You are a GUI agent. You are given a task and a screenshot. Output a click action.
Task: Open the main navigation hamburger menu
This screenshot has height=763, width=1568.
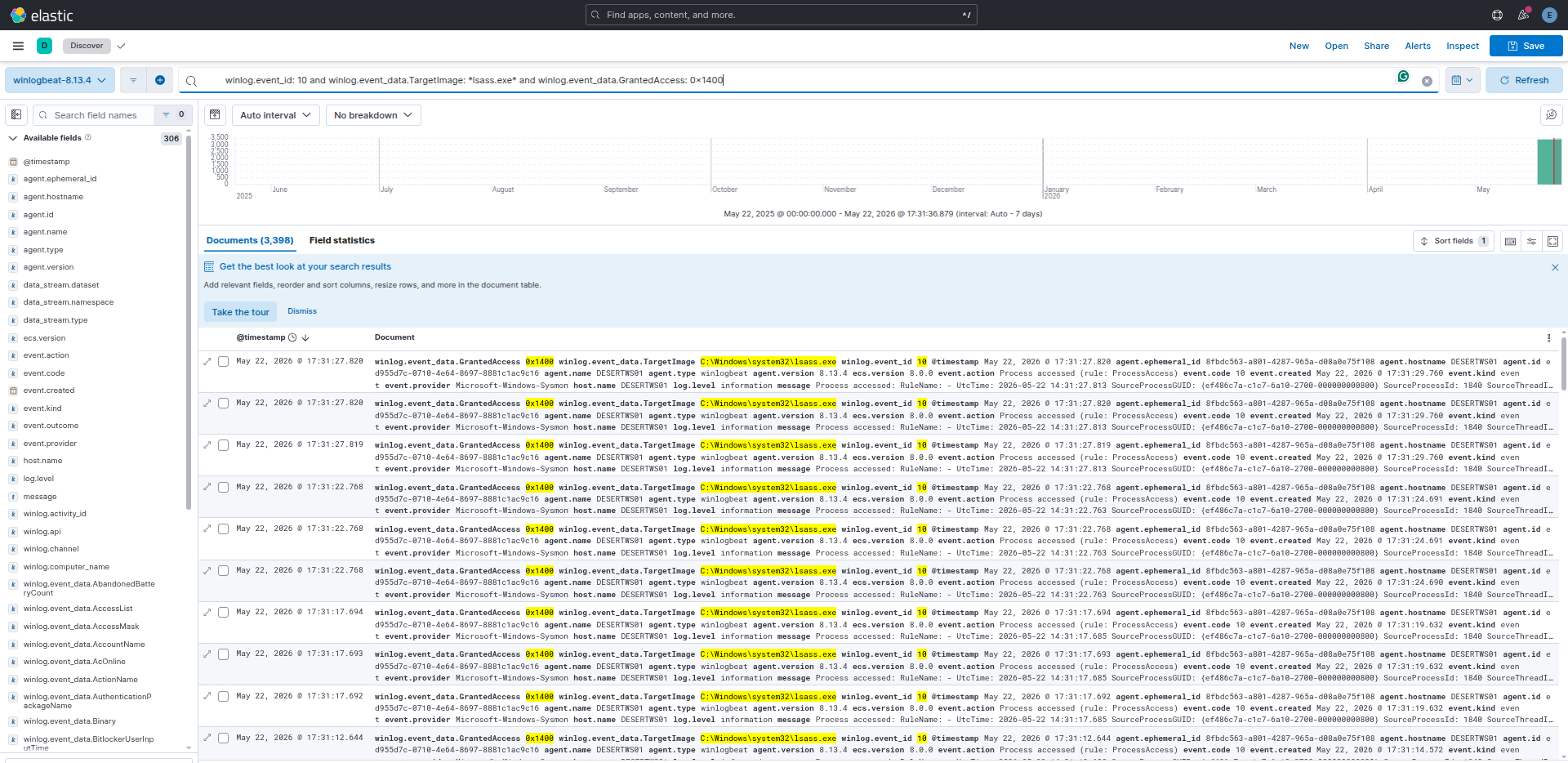[x=18, y=46]
